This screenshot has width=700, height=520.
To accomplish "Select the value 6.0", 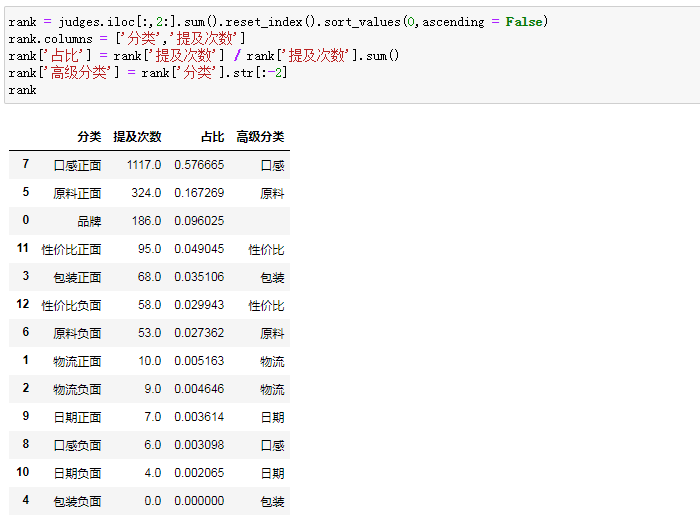I will pos(153,445).
